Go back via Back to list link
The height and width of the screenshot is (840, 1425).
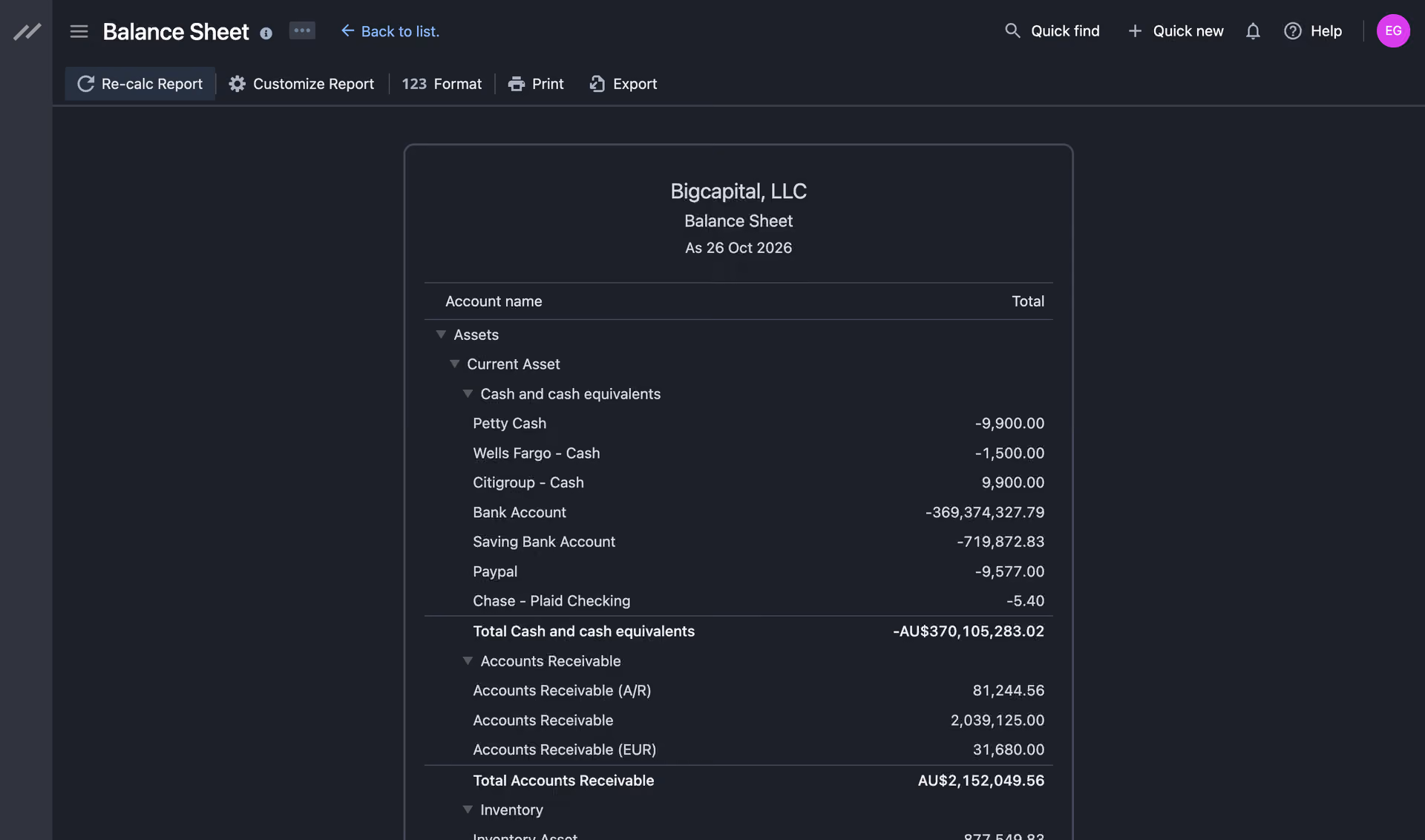pyautogui.click(x=390, y=31)
